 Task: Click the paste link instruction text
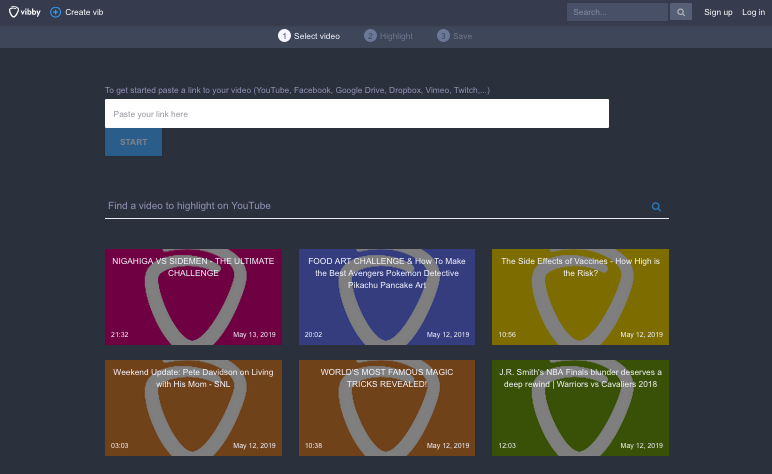297,90
